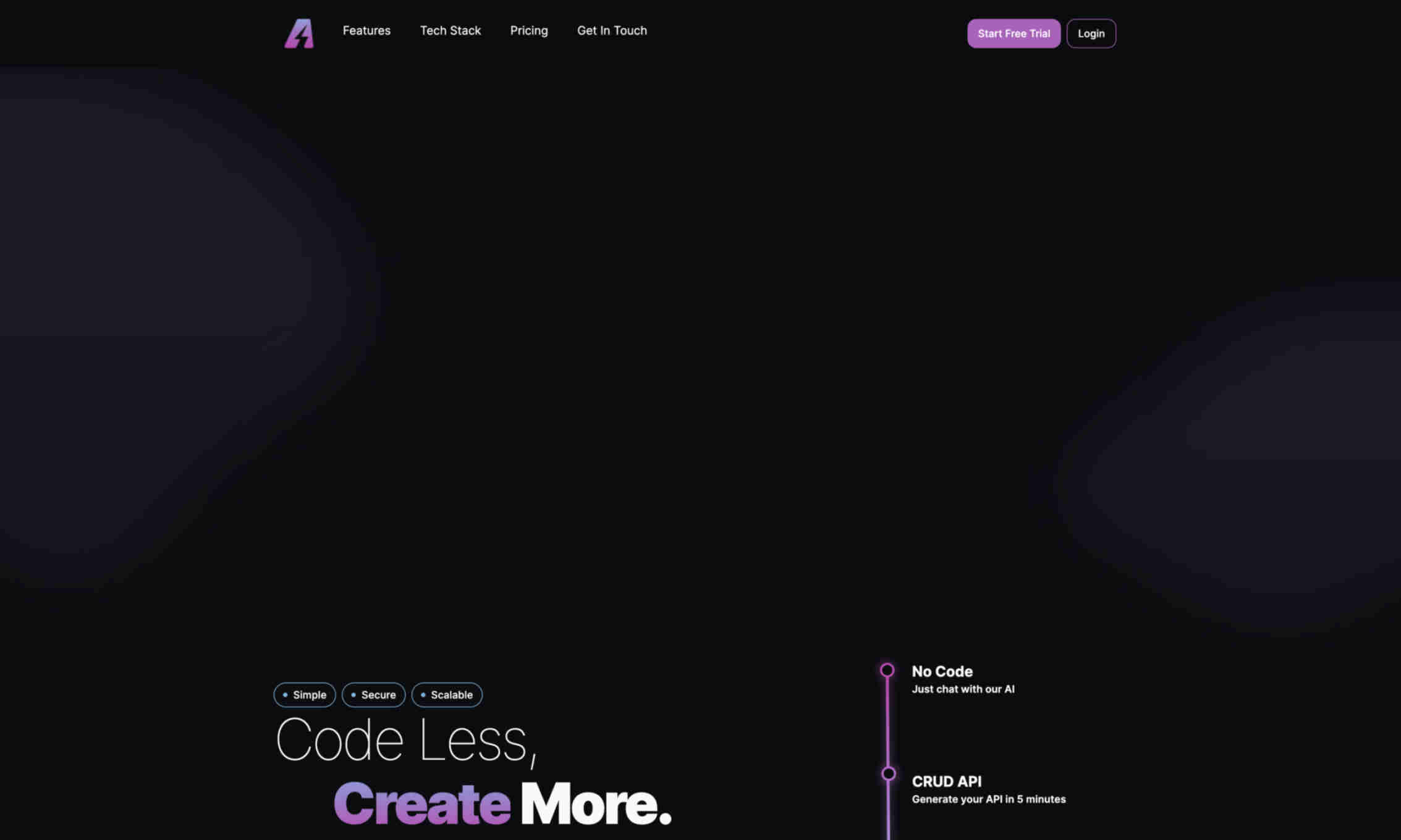Click the Start Free Trial button

(x=1013, y=33)
